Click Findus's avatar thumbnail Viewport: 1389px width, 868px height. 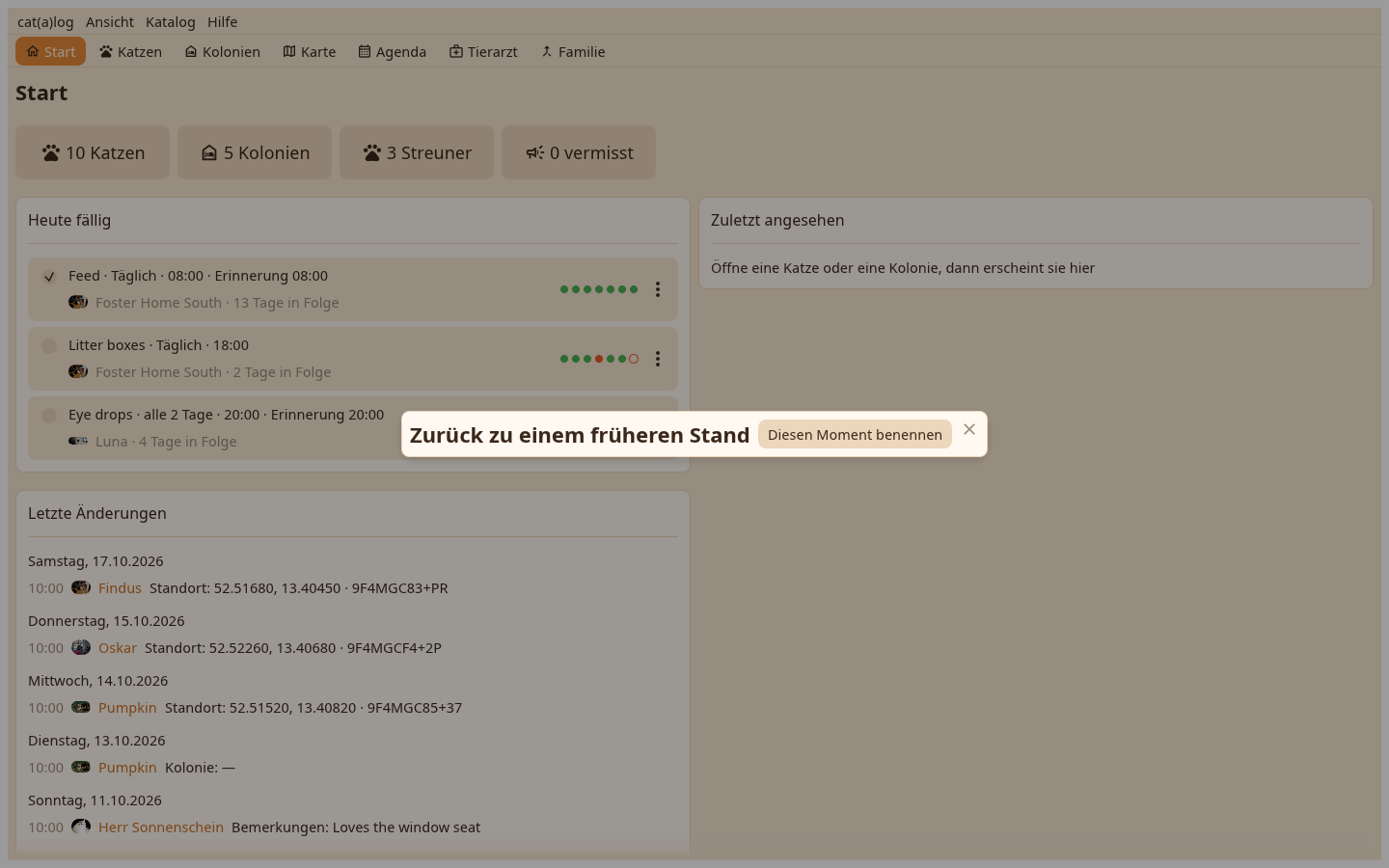[x=81, y=587]
